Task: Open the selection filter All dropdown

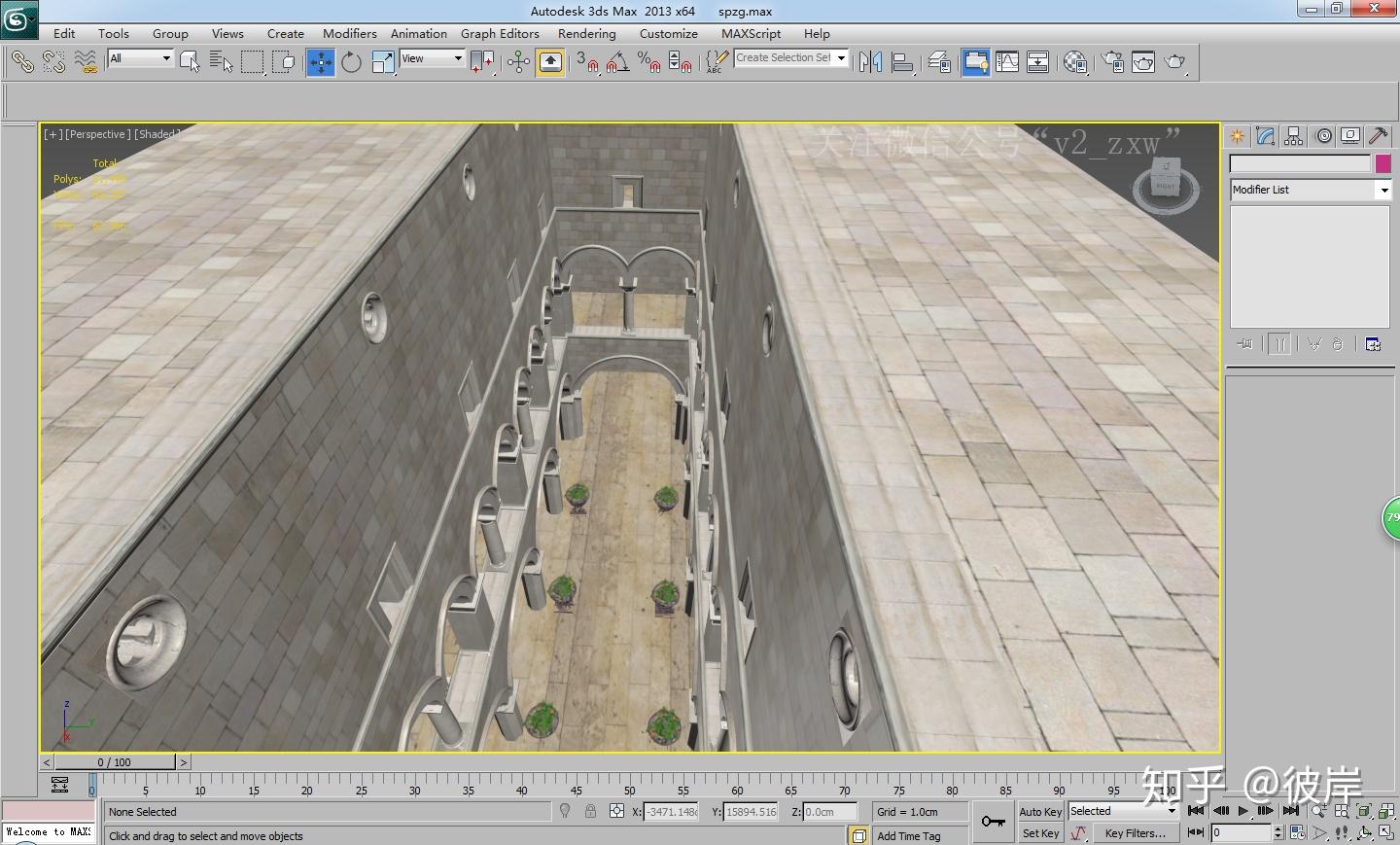Action: [140, 58]
